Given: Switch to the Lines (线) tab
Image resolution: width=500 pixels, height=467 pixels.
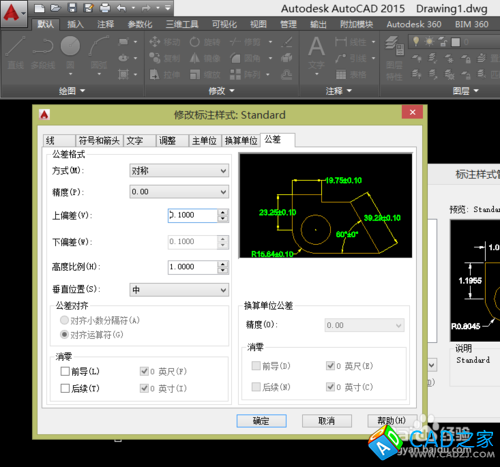Looking at the screenshot, I should pyautogui.click(x=59, y=141).
